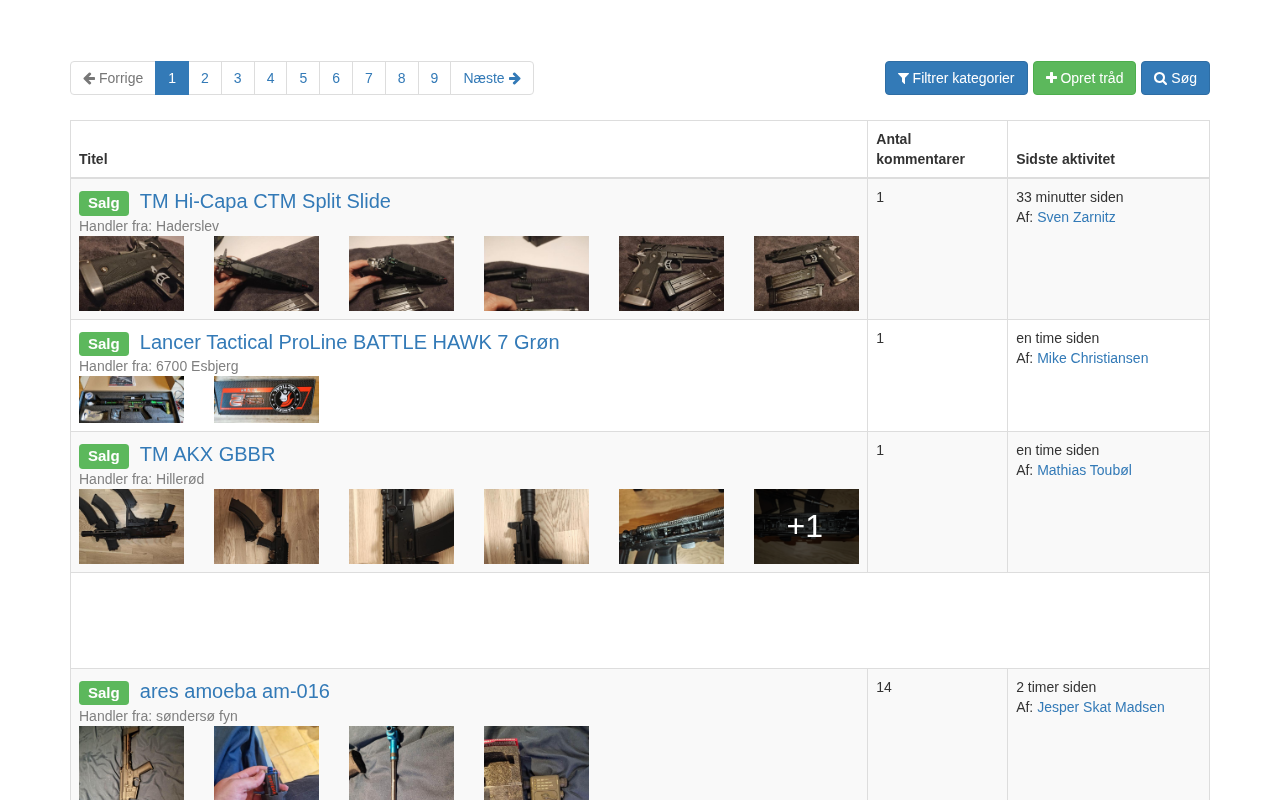Go to pagination page 6
This screenshot has height=800, width=1280.
point(336,78)
